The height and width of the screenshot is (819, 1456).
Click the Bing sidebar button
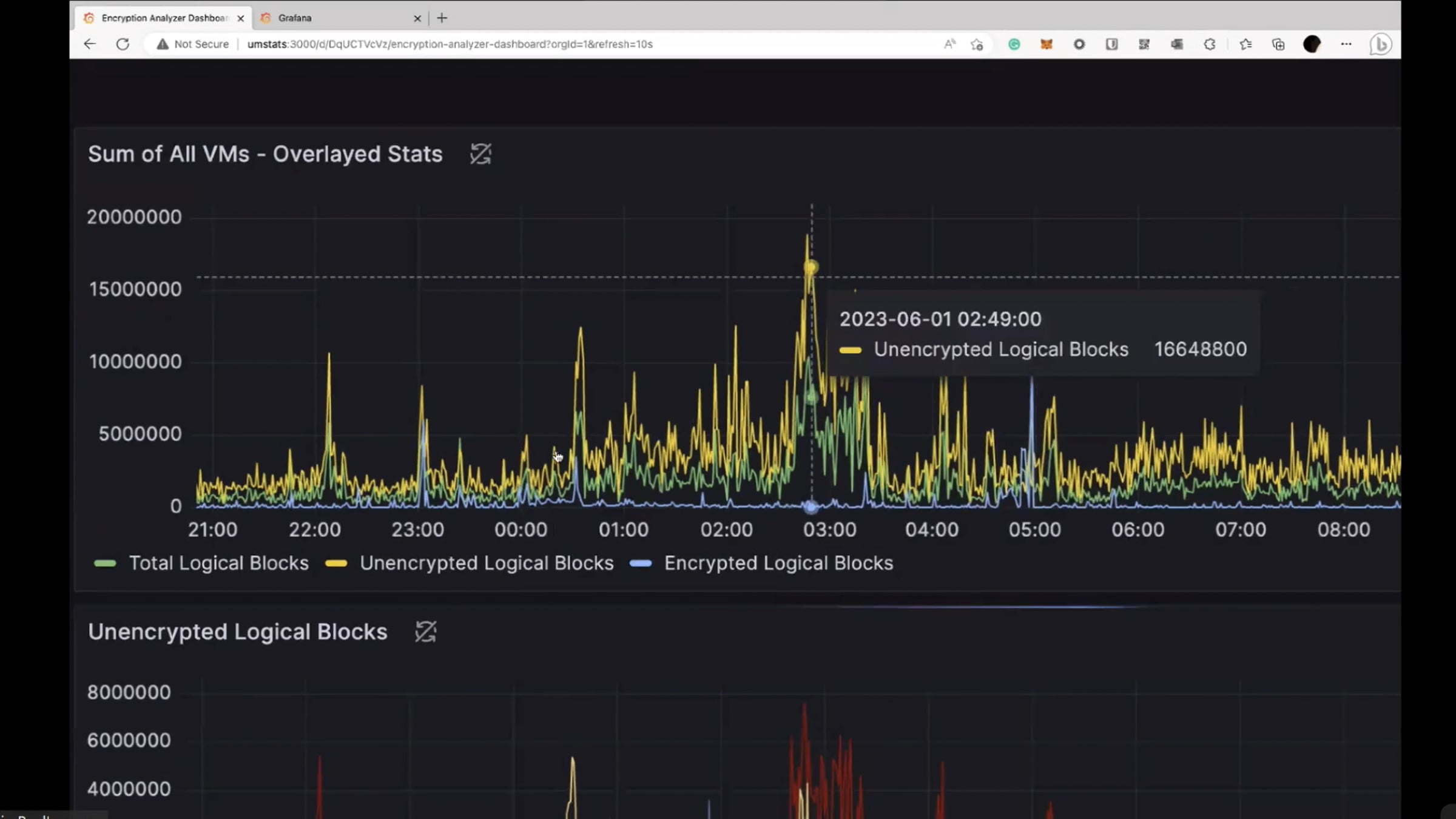1381,44
